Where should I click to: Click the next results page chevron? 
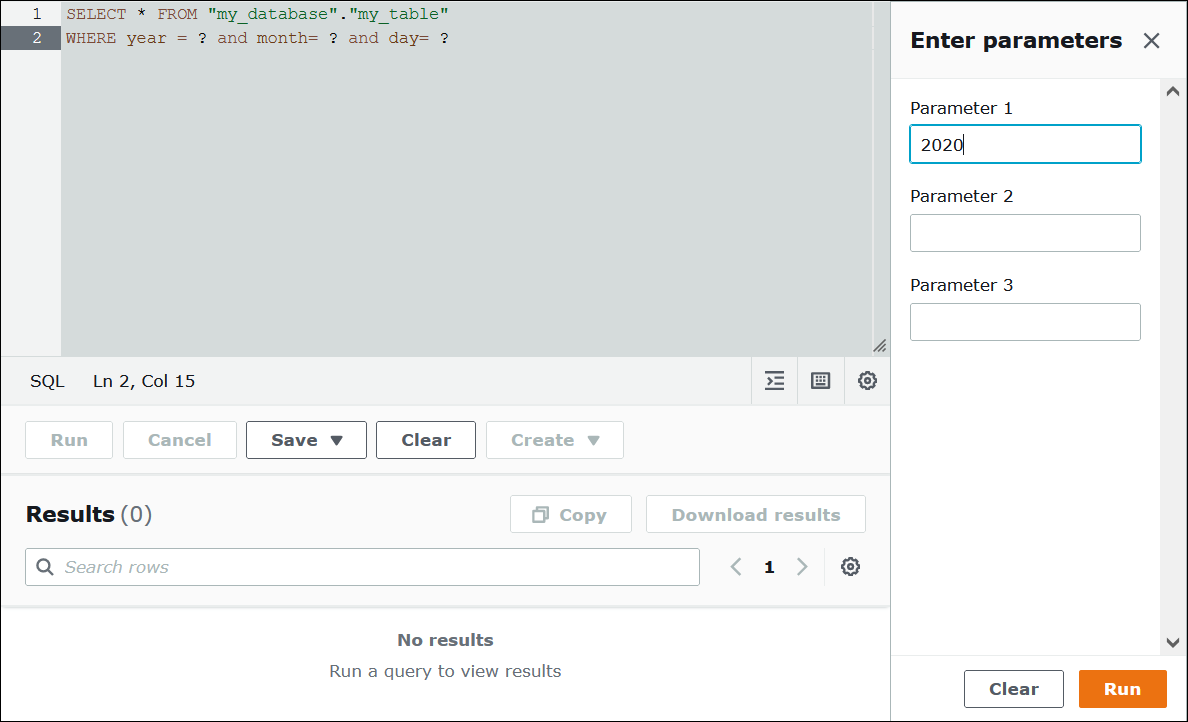(802, 567)
